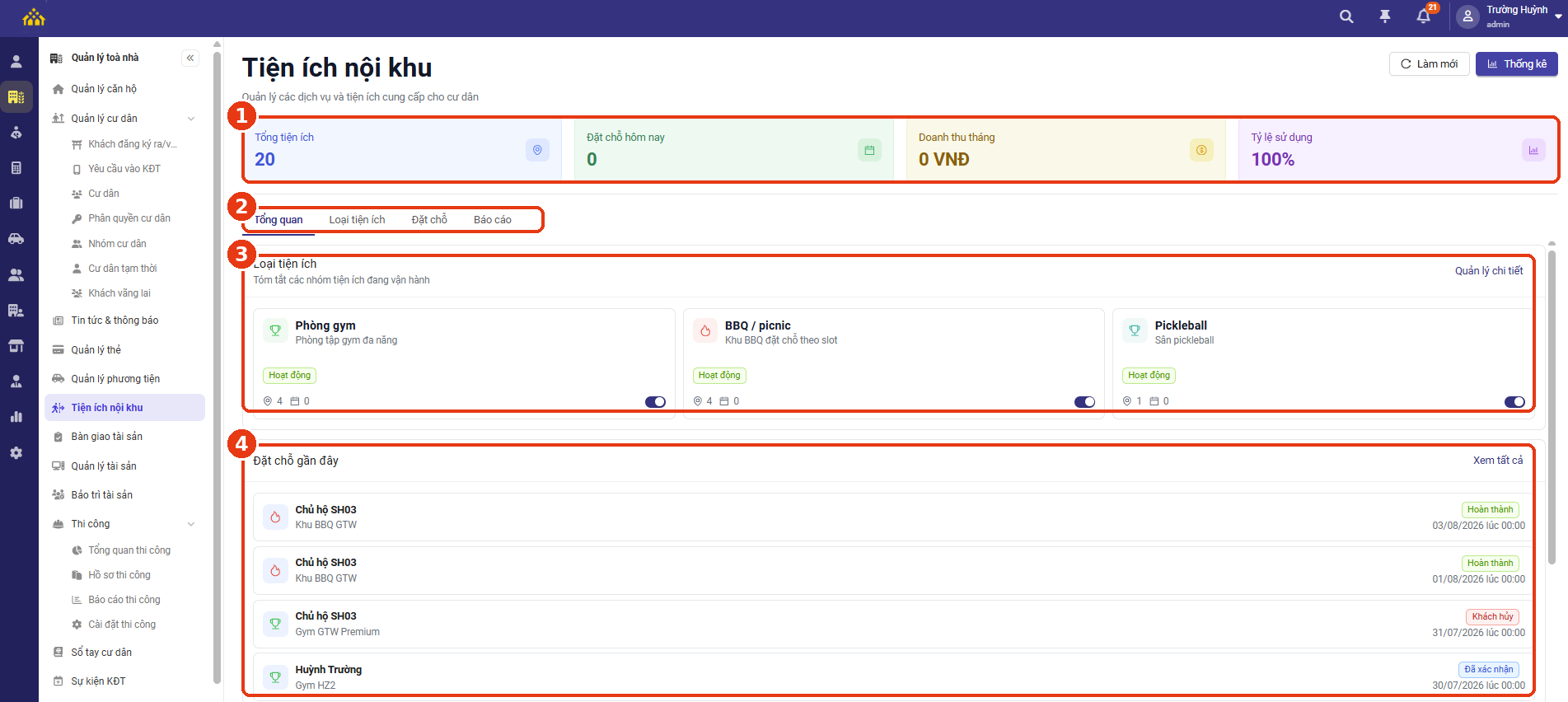Screen dimensions: 1568x702
Task: Toggle the BBQ / picnic amenity switch
Action: click(1084, 402)
